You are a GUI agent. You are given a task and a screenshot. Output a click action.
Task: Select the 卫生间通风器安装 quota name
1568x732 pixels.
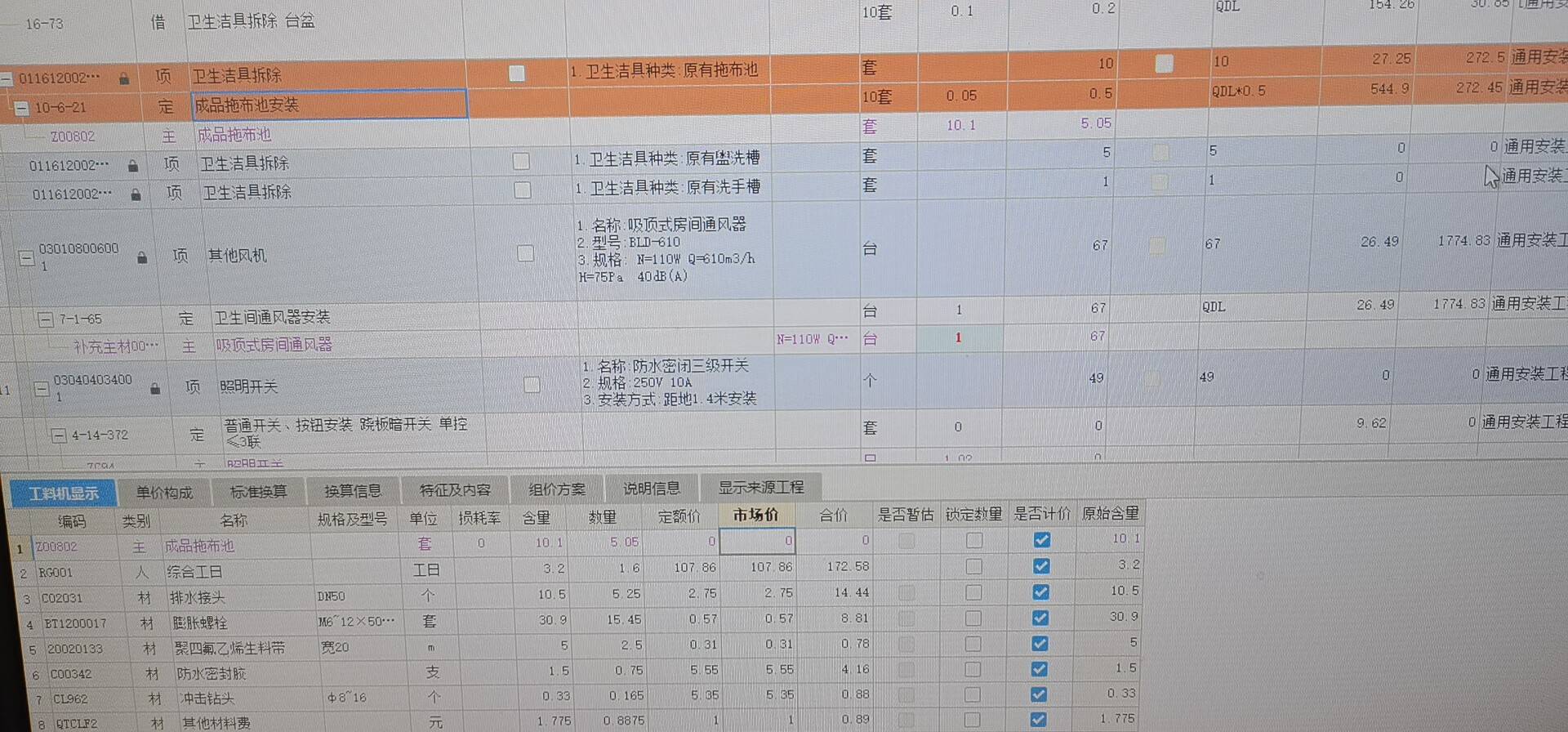tap(272, 317)
